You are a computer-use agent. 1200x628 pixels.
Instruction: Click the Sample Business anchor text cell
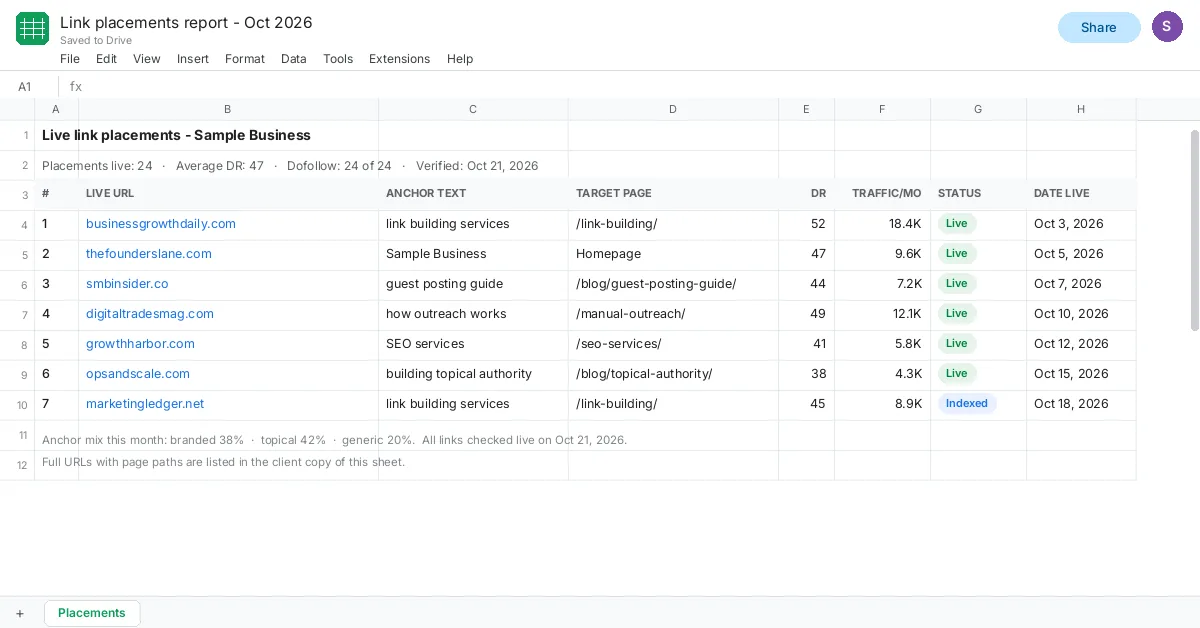[473, 254]
